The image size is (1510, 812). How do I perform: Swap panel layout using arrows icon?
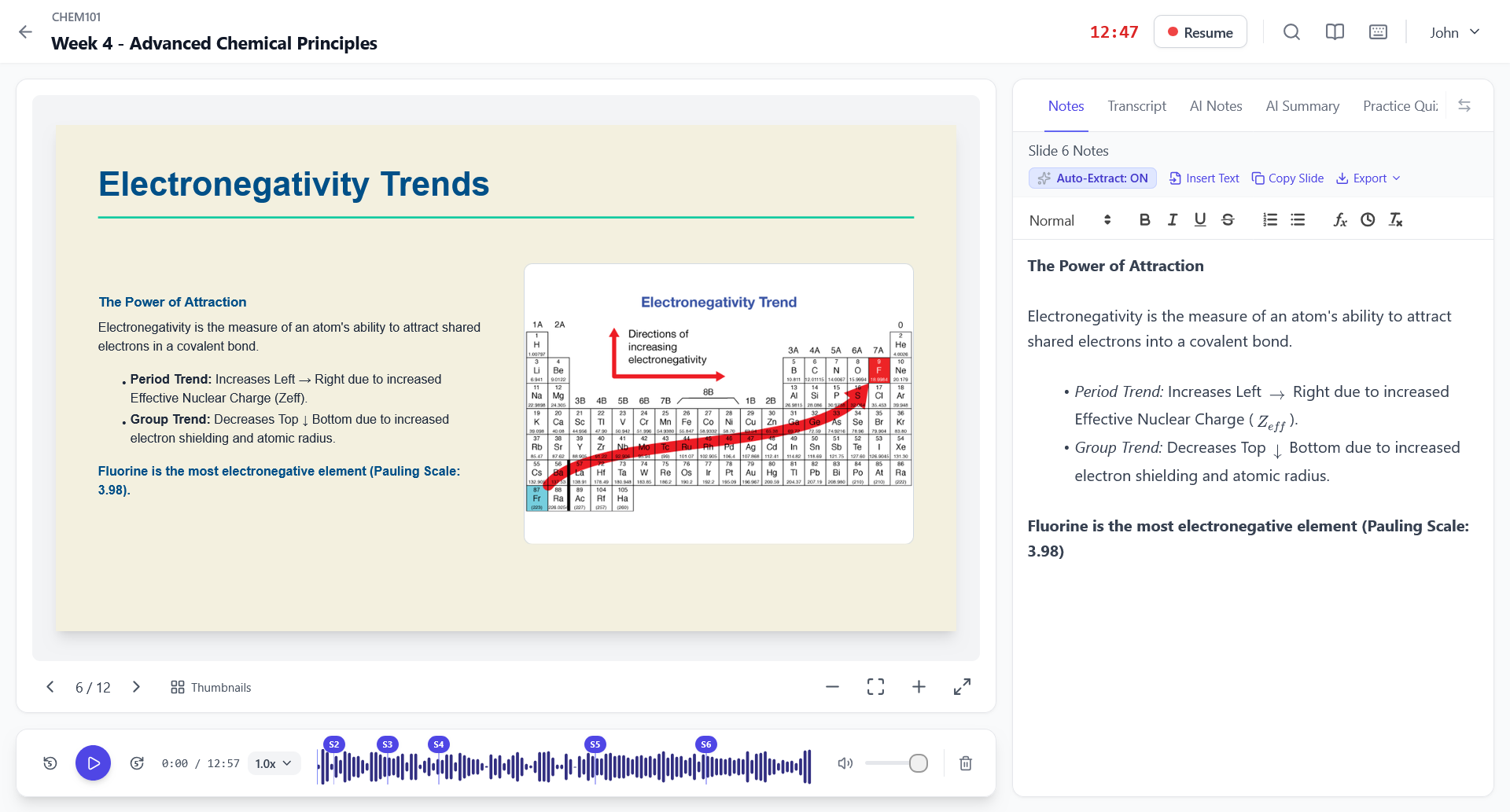click(x=1464, y=105)
